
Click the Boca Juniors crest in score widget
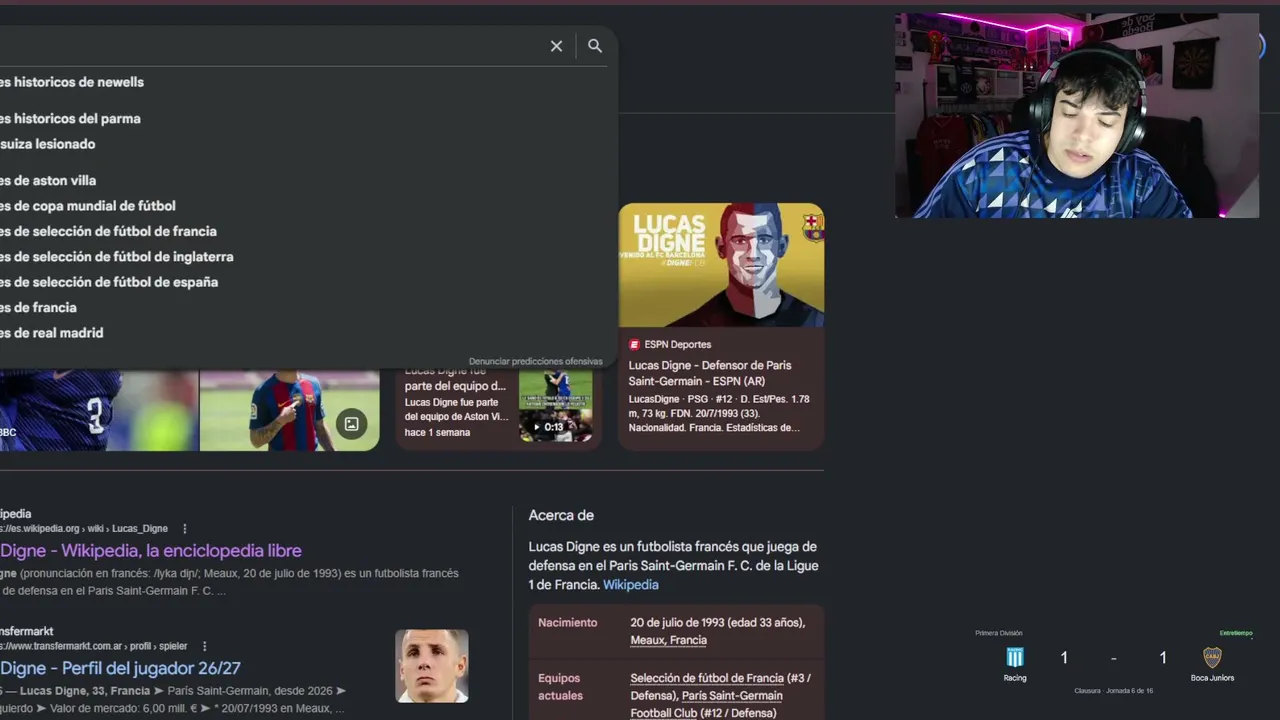[x=1212, y=657]
